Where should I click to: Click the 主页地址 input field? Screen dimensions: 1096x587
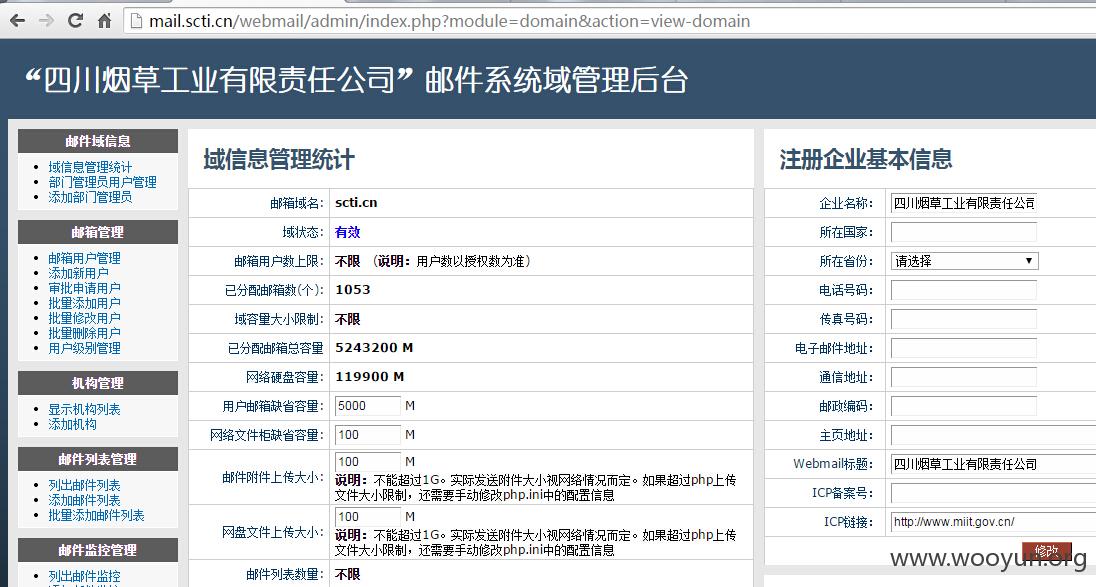pyautogui.click(x=993, y=435)
